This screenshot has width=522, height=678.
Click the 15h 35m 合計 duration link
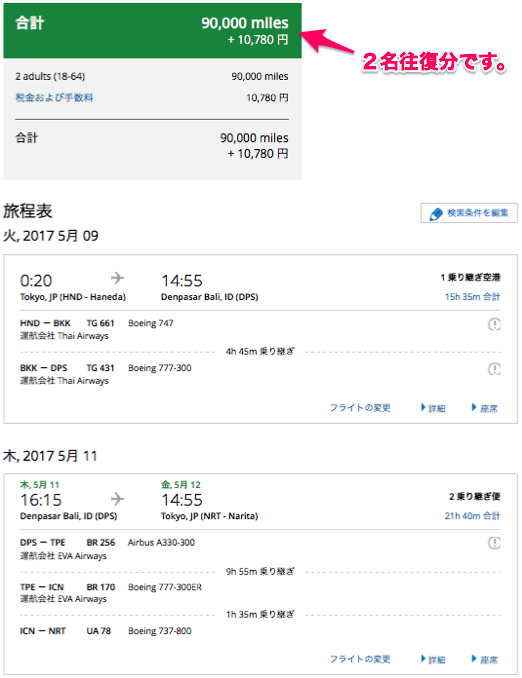[473, 297]
